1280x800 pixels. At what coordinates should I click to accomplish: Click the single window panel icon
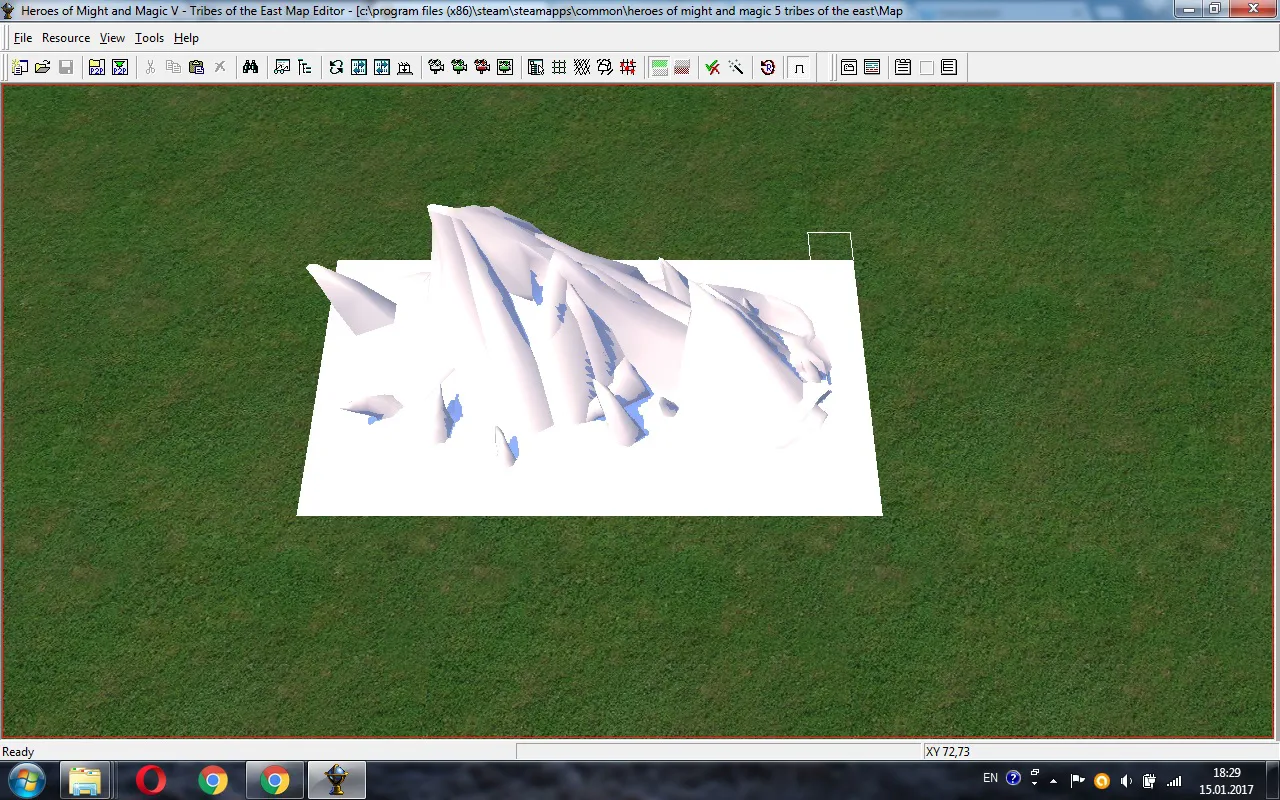[849, 67]
